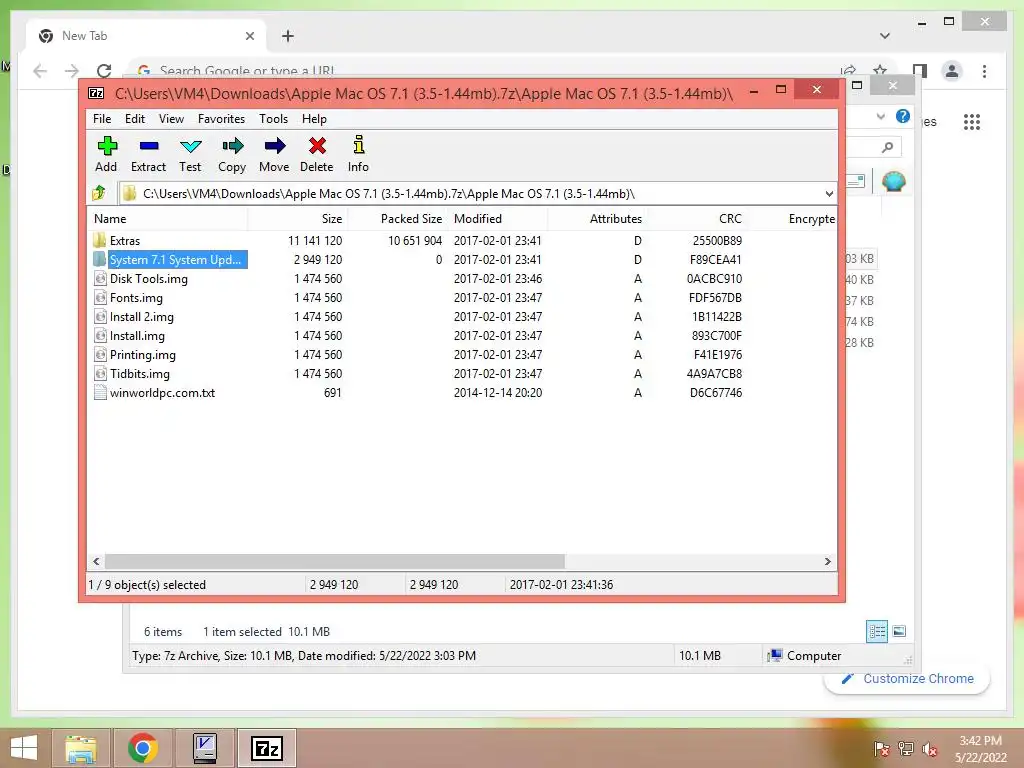Screen dimensions: 1024x768
Task: Click the Explorer search magnifier icon
Action: [887, 147]
